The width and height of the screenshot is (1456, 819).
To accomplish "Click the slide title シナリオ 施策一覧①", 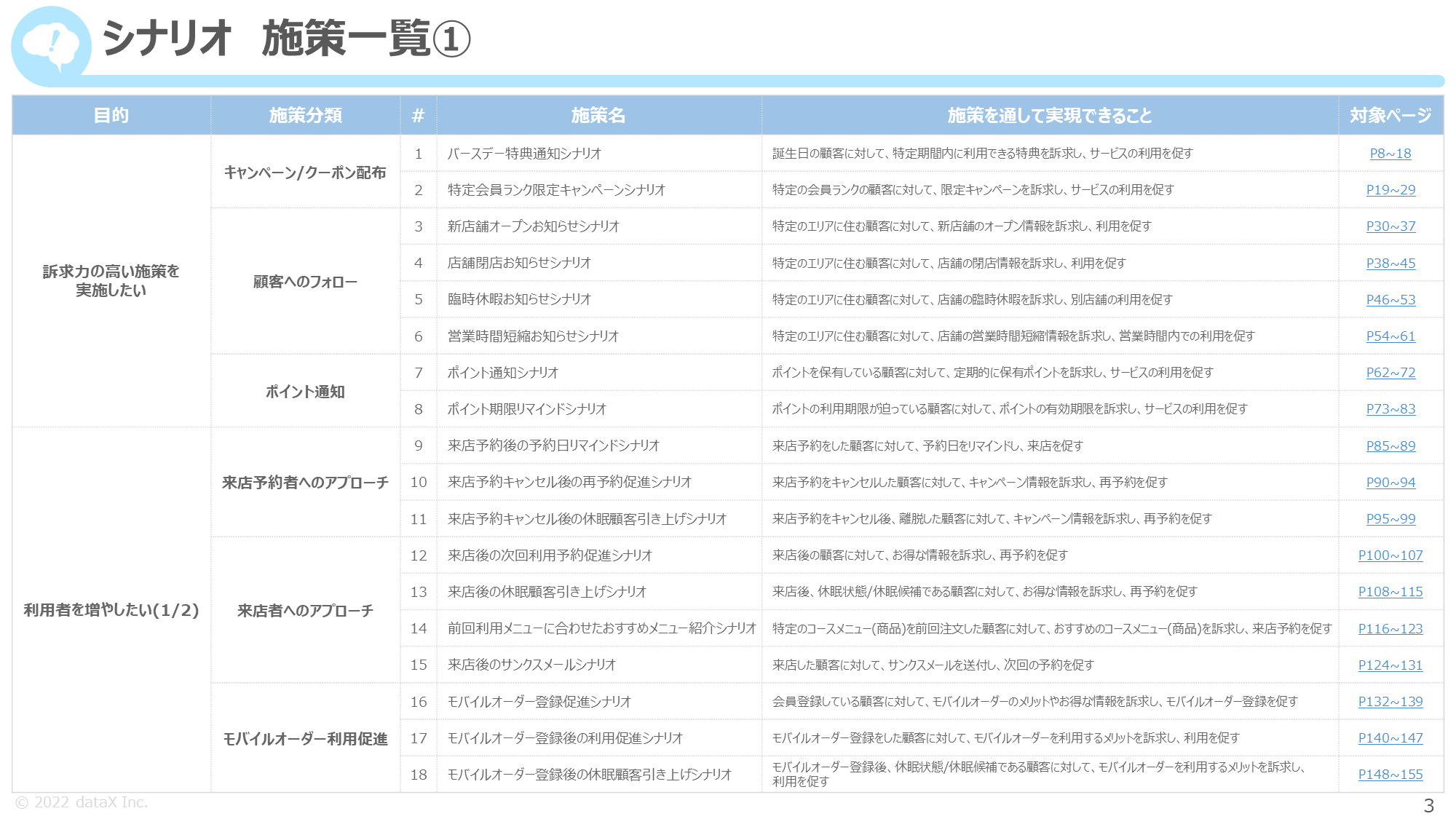I will [x=287, y=39].
